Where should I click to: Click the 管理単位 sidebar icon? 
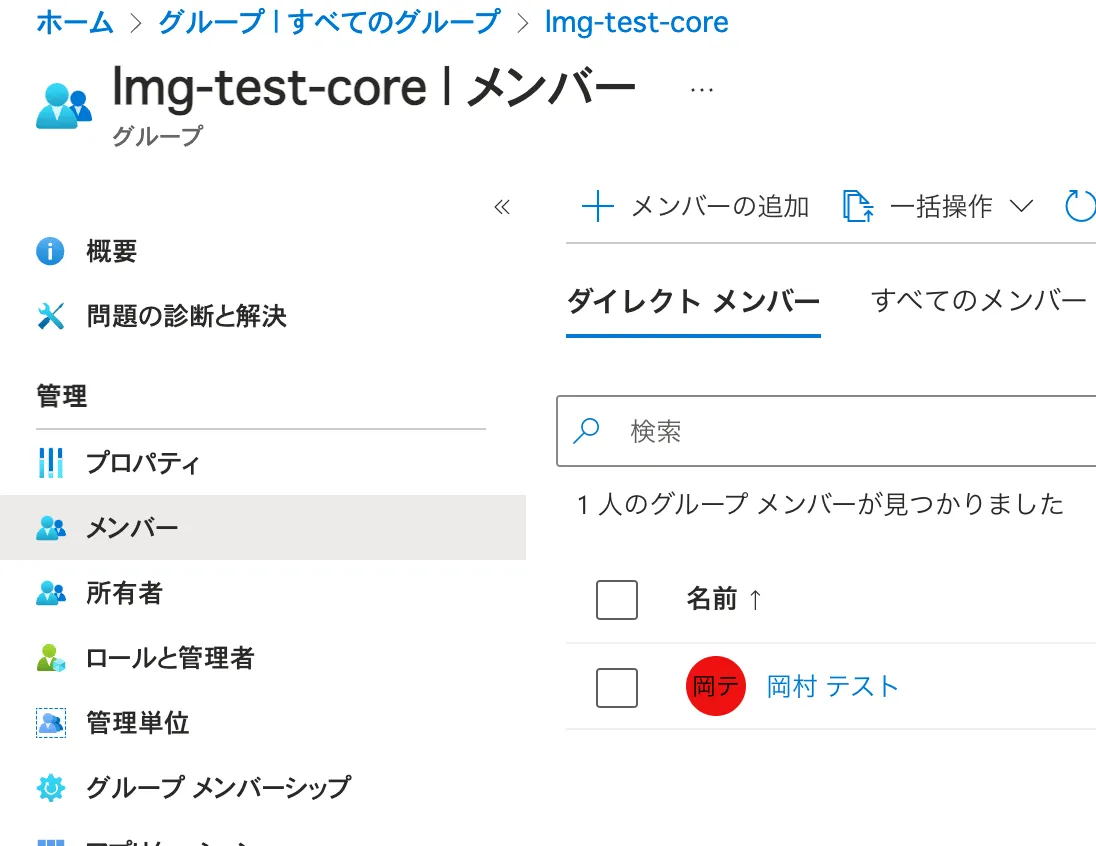click(x=50, y=722)
